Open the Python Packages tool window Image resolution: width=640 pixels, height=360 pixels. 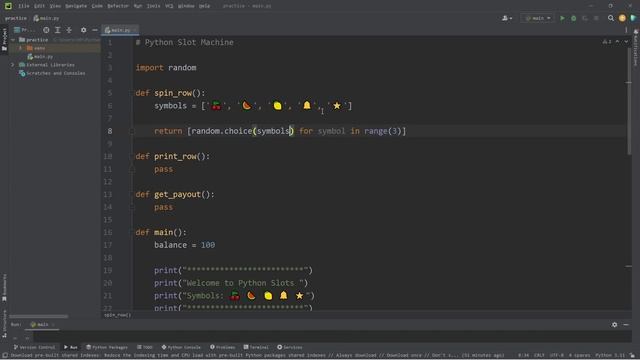[107, 347]
